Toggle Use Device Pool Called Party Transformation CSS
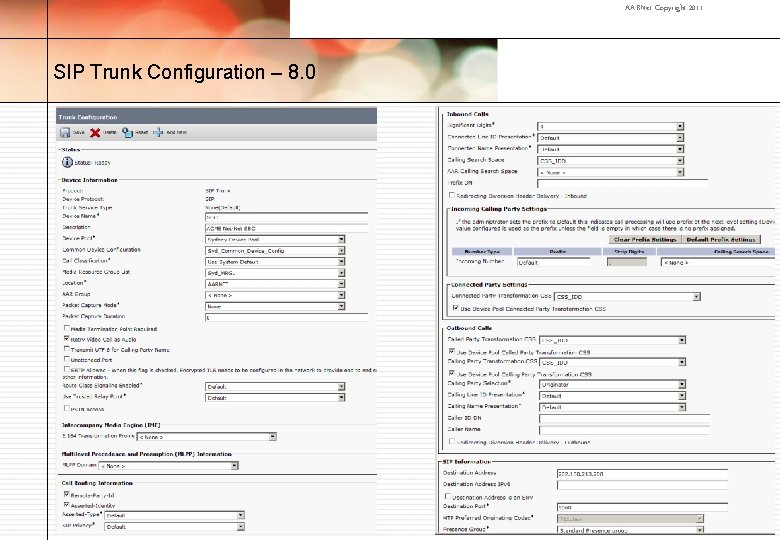The width and height of the screenshot is (780, 540). coord(452,352)
